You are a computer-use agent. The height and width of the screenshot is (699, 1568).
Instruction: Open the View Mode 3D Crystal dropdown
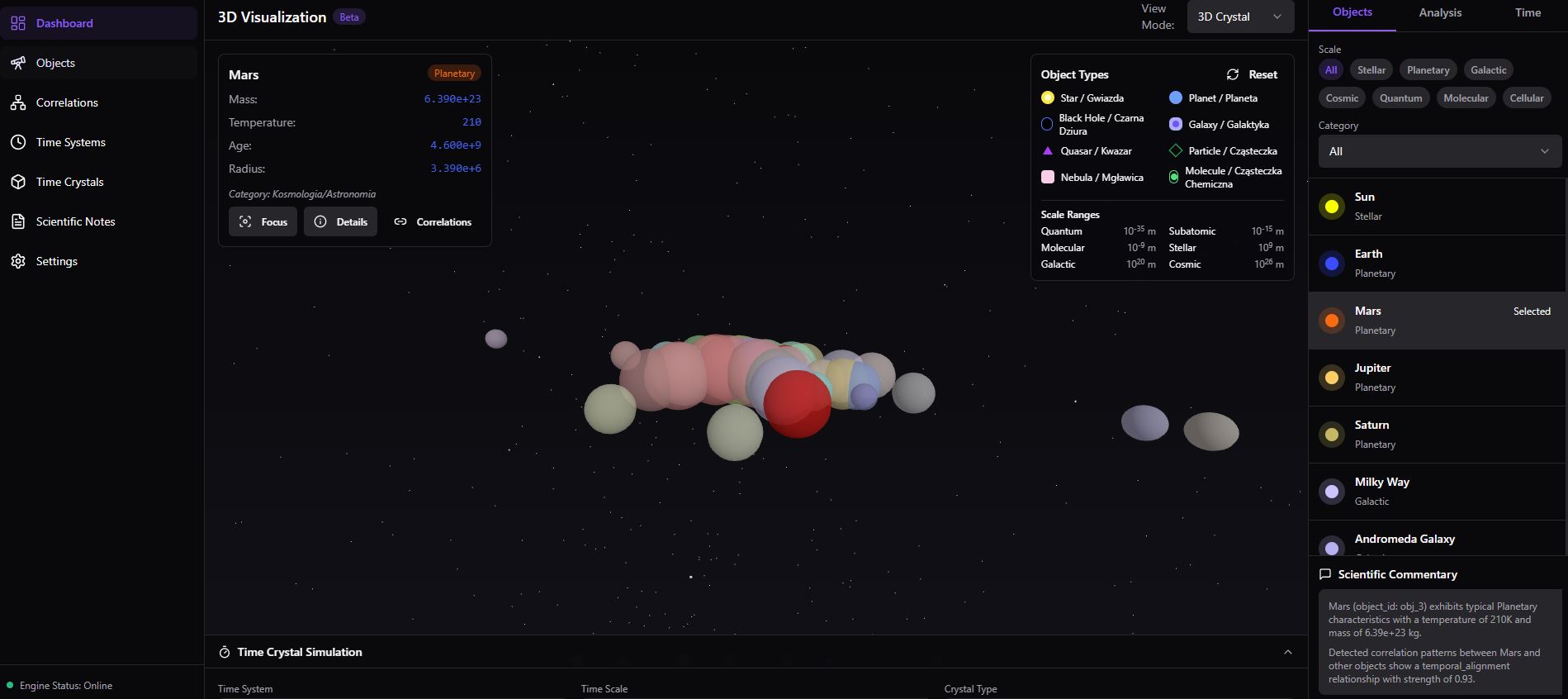(x=1239, y=17)
